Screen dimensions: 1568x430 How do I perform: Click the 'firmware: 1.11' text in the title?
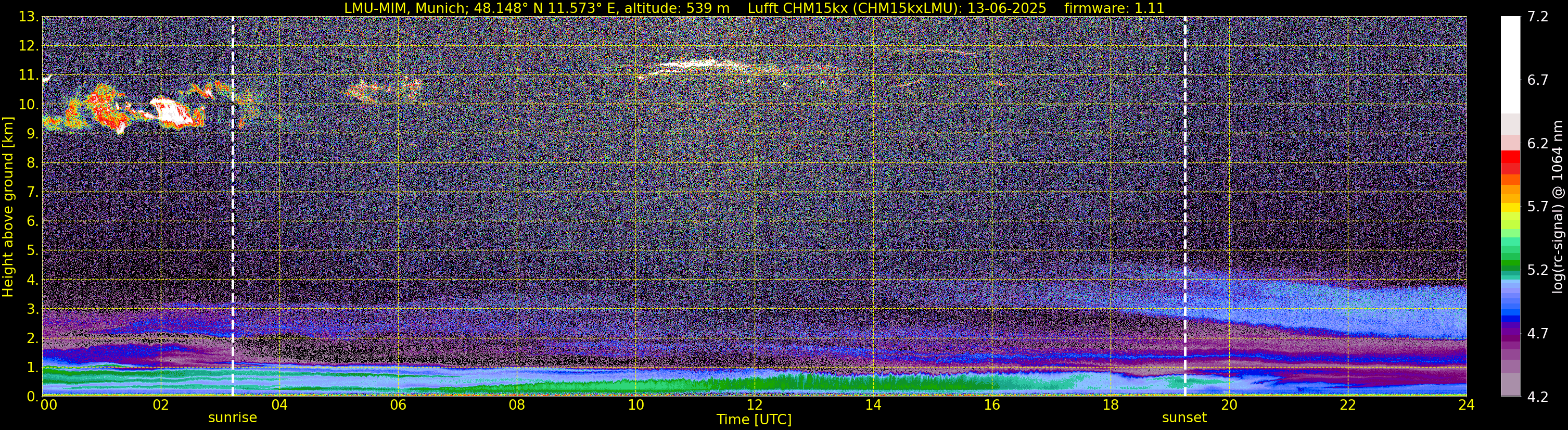[1114, 8]
